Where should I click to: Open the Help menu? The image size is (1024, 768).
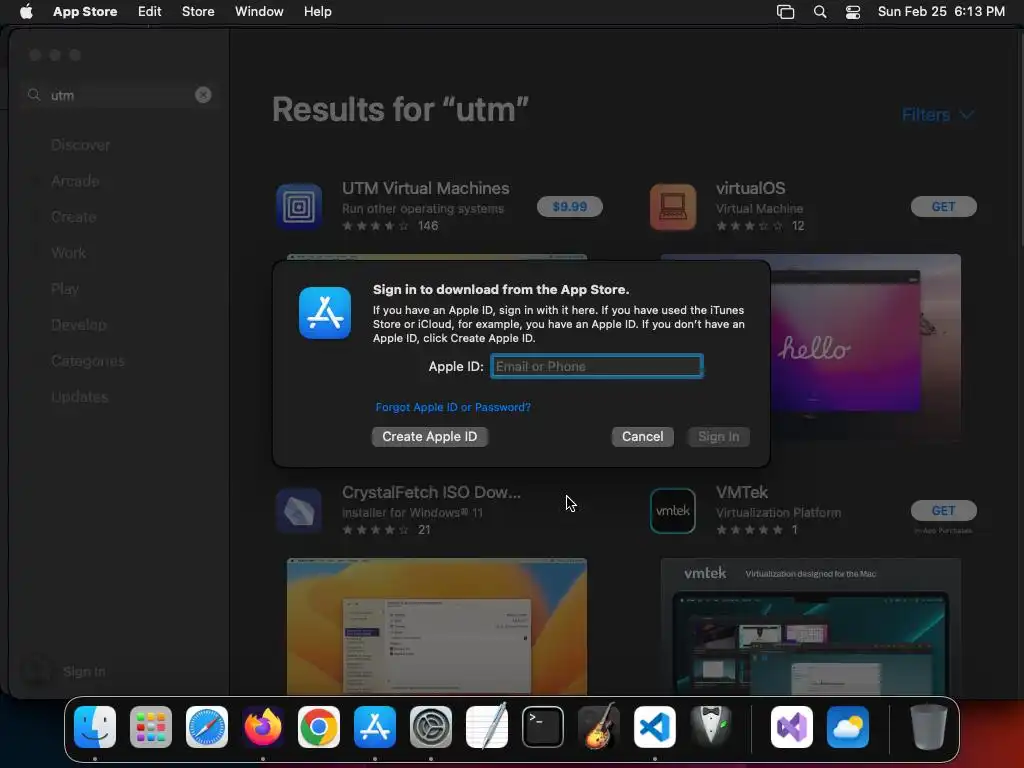point(317,12)
